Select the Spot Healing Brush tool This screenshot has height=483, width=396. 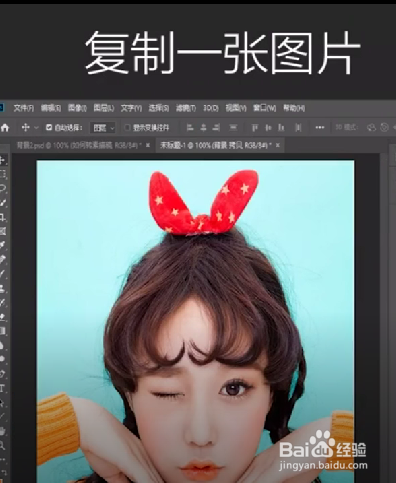pyautogui.click(x=2, y=259)
